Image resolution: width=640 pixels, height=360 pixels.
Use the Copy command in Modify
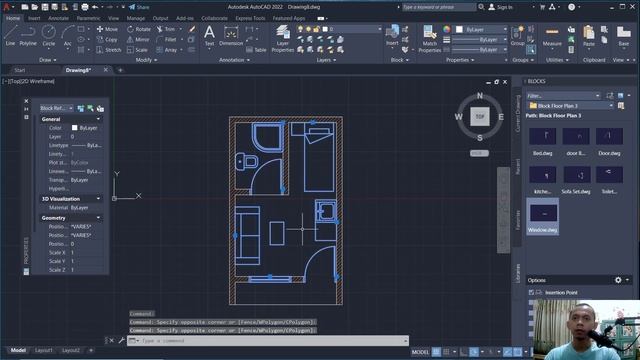pyautogui.click(x=107, y=40)
